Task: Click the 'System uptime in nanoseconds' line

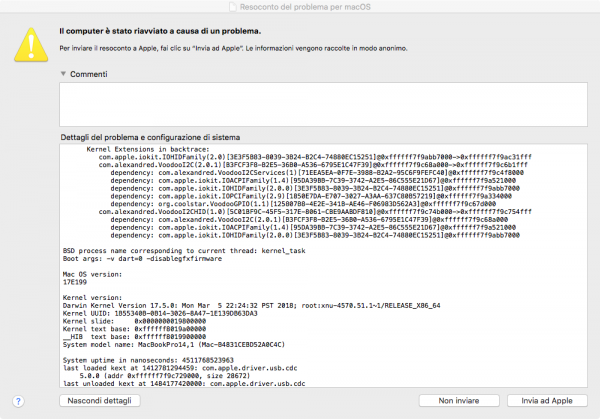Action: click(x=148, y=360)
